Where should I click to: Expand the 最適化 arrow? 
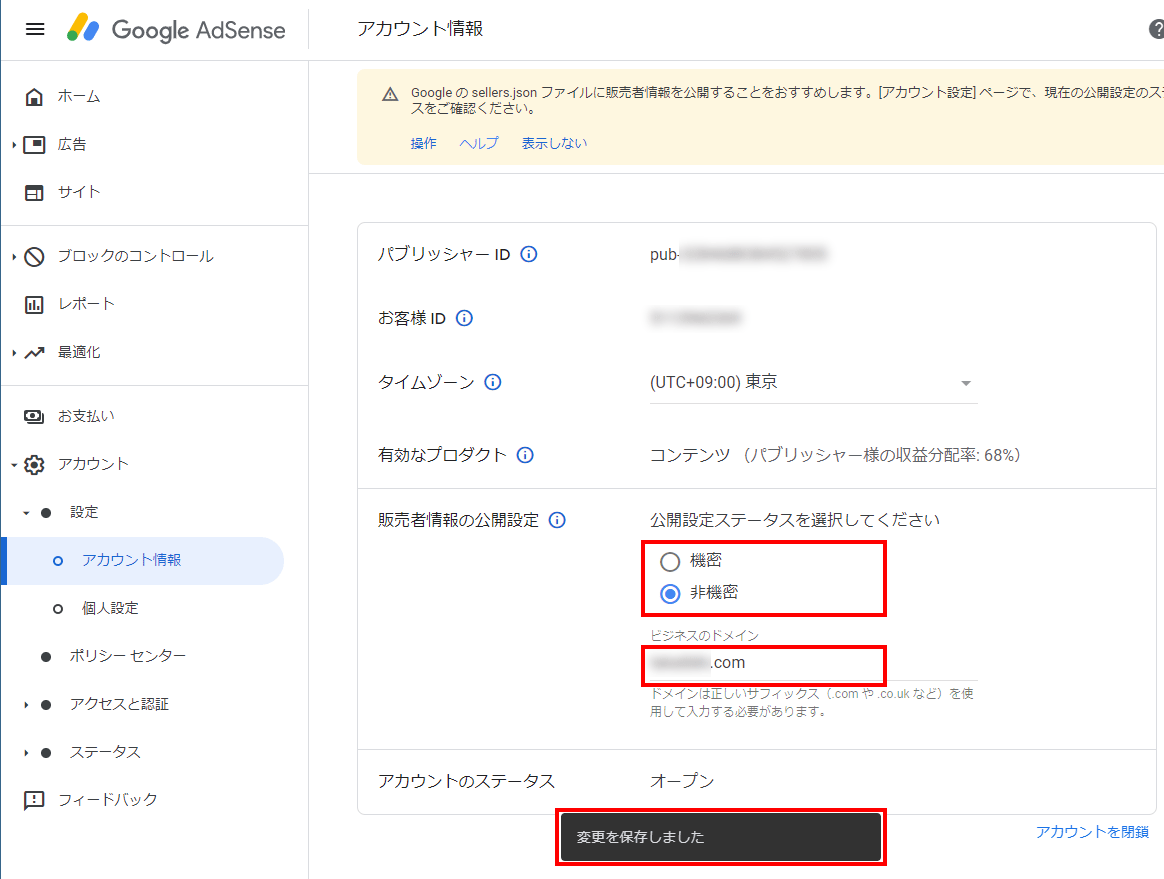(14, 353)
